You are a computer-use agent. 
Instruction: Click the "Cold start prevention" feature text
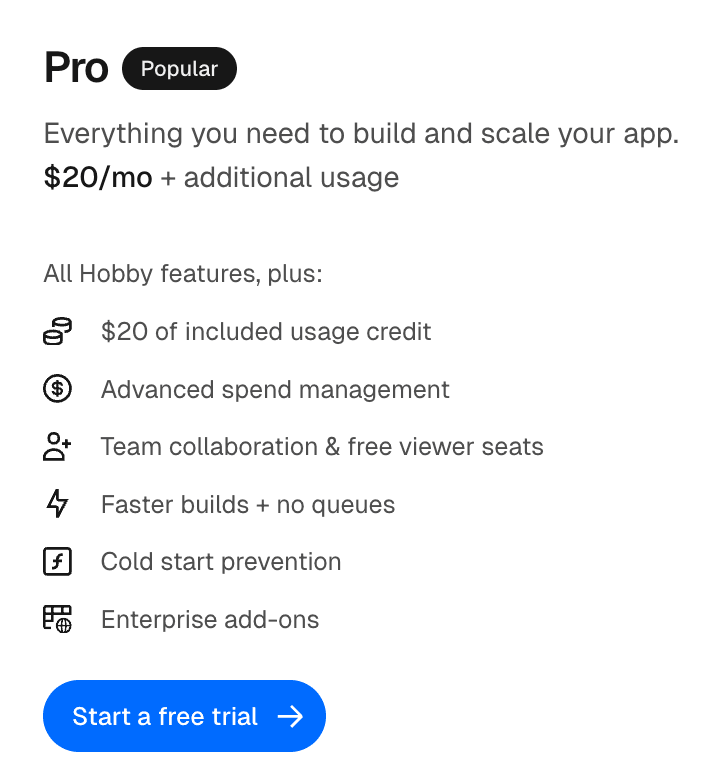pos(221,562)
